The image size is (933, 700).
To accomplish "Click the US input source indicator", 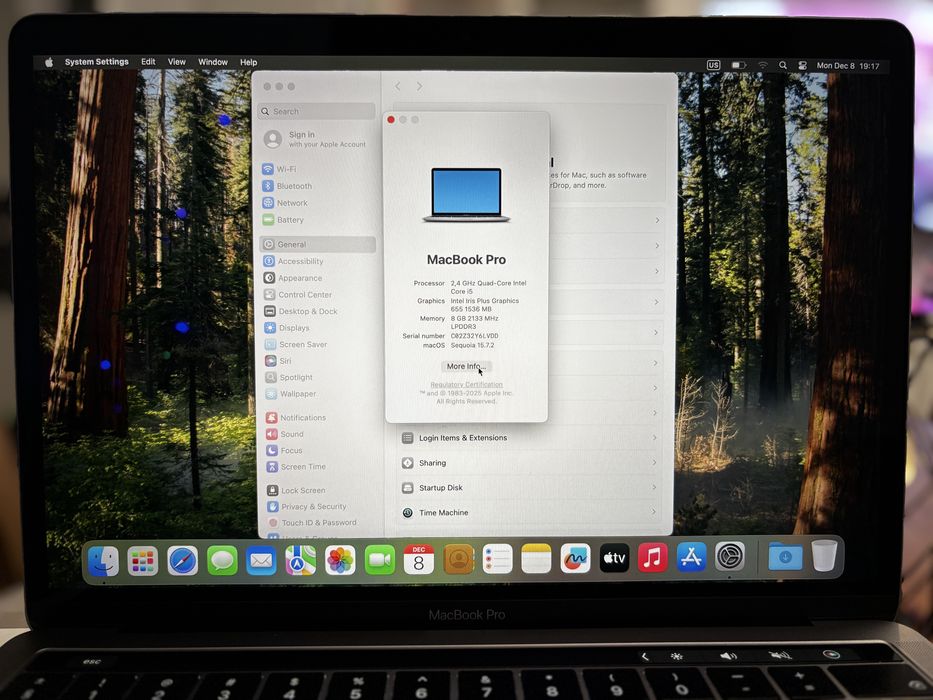I will (713, 65).
